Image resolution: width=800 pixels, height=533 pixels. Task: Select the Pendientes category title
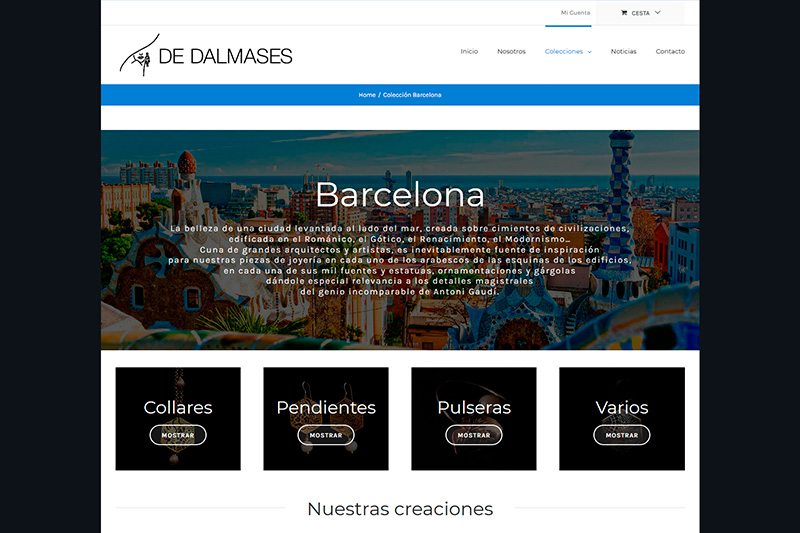tap(326, 408)
